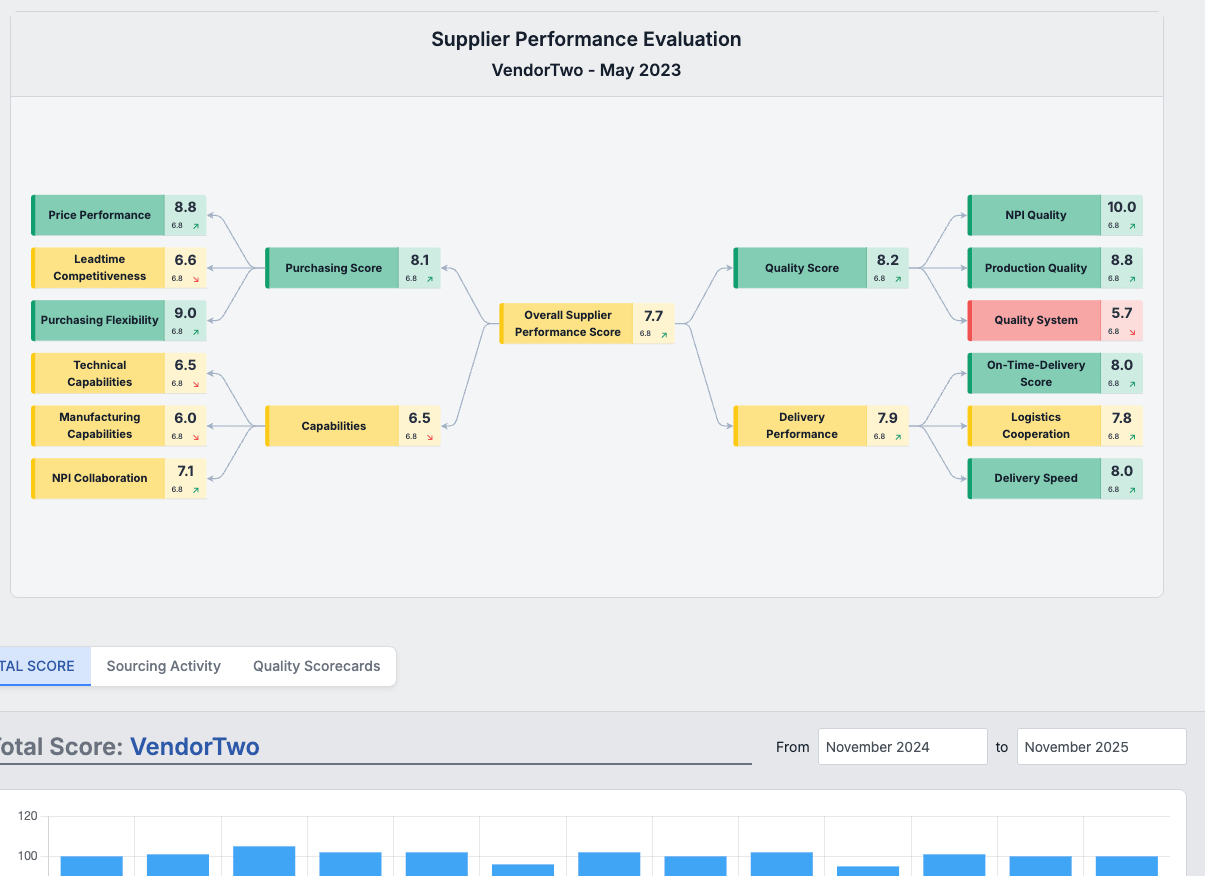Click the VendorTwo link in Total Score heading
The width and height of the screenshot is (1205, 876).
pyautogui.click(x=195, y=746)
